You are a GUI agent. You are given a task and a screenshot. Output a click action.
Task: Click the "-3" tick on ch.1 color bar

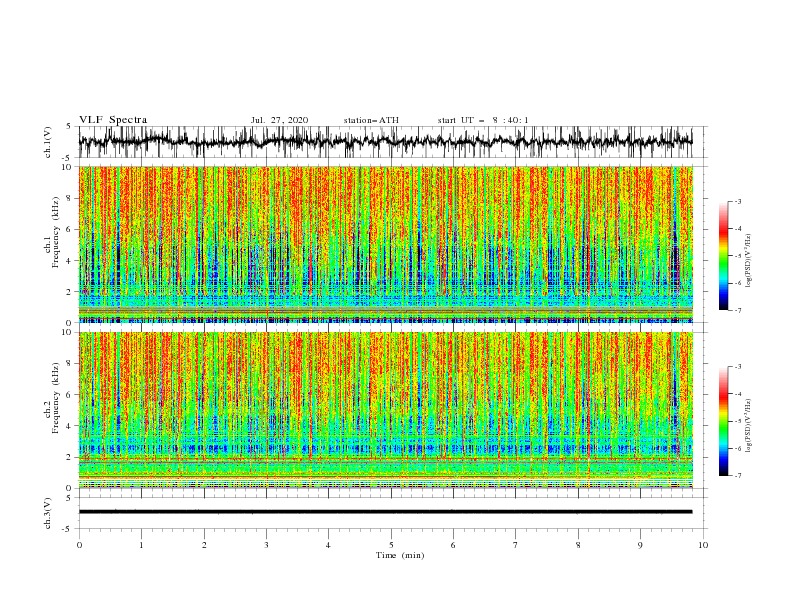point(737,201)
